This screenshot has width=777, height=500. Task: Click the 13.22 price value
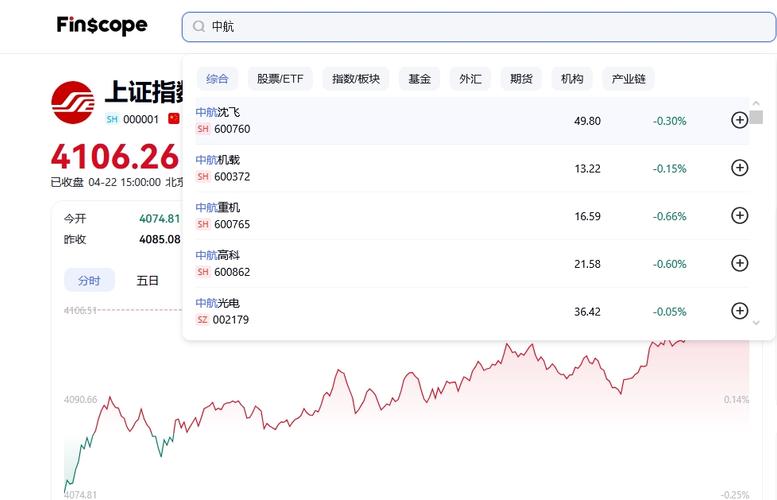click(587, 168)
